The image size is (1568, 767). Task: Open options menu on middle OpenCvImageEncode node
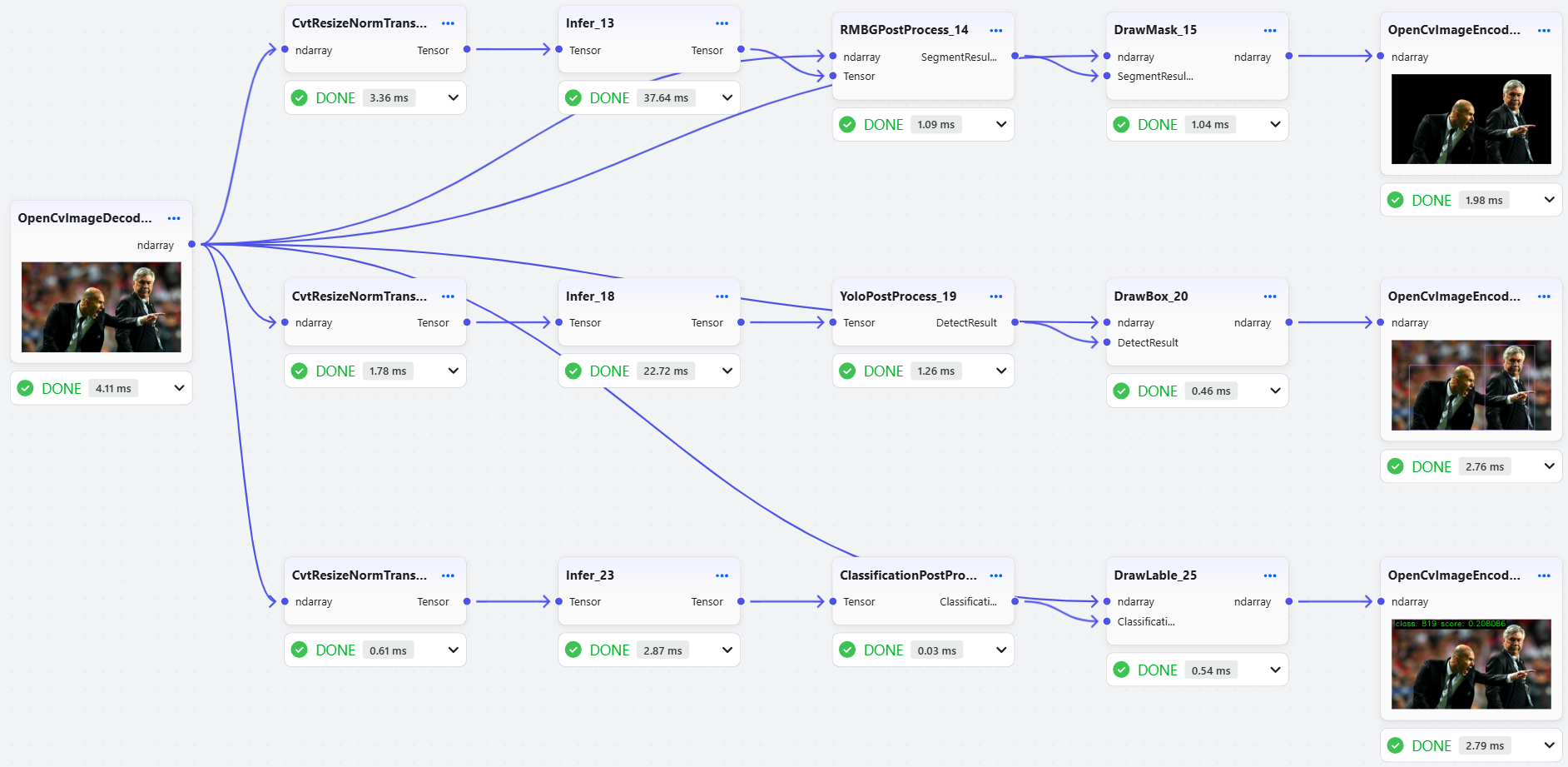click(x=1545, y=296)
